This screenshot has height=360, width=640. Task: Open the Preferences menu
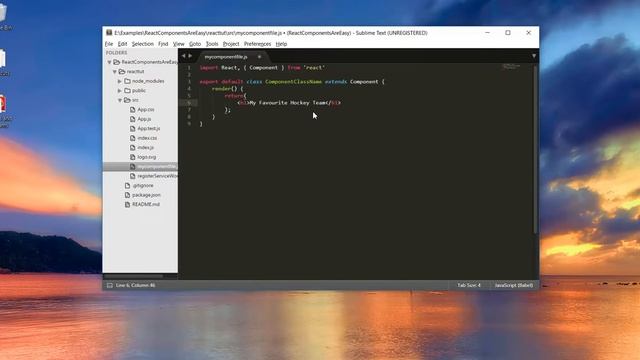(x=257, y=44)
